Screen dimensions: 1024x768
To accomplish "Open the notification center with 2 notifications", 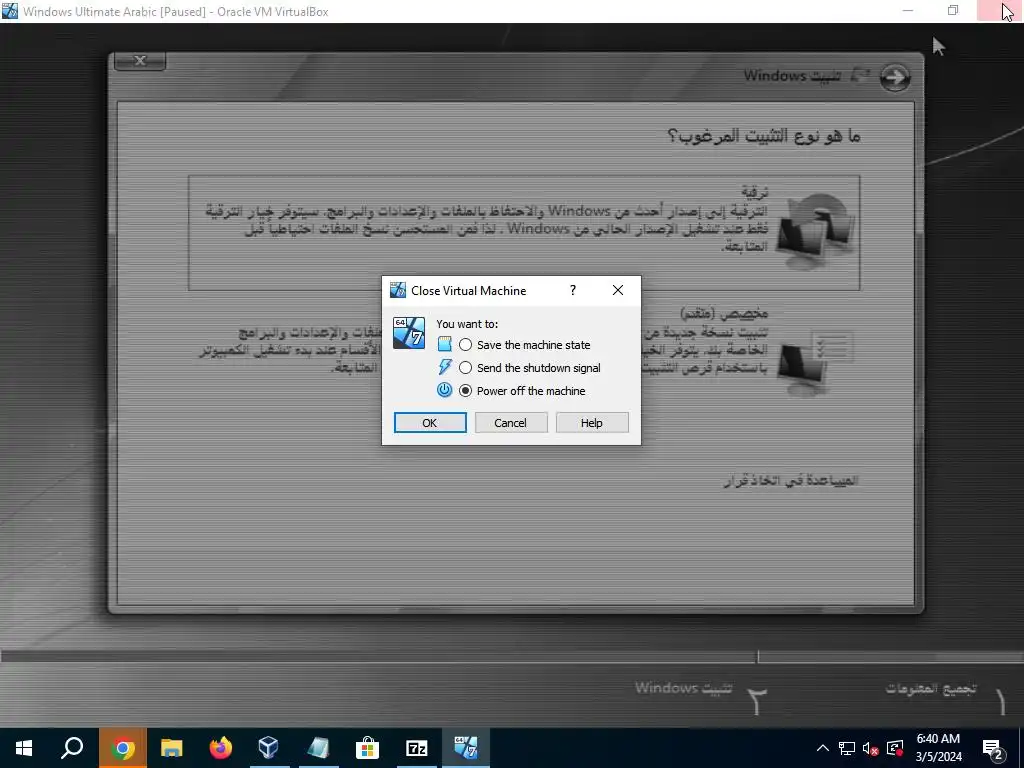I will (993, 748).
